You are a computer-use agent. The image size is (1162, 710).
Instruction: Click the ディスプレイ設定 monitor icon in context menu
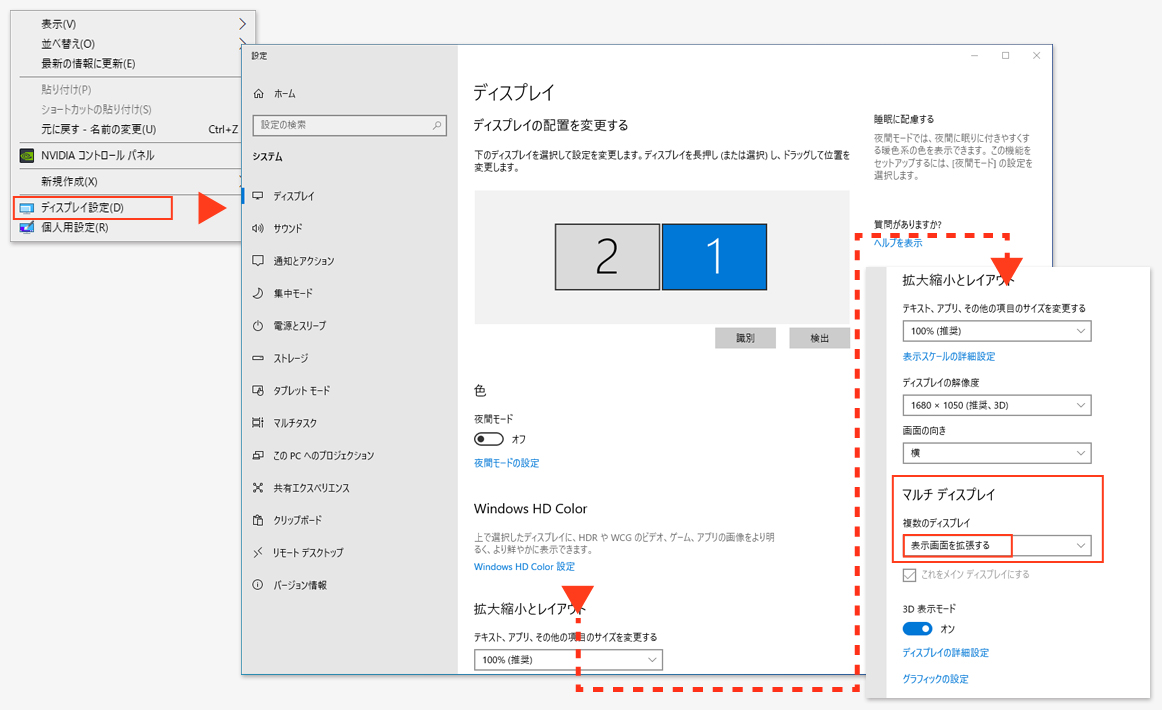pos(27,208)
